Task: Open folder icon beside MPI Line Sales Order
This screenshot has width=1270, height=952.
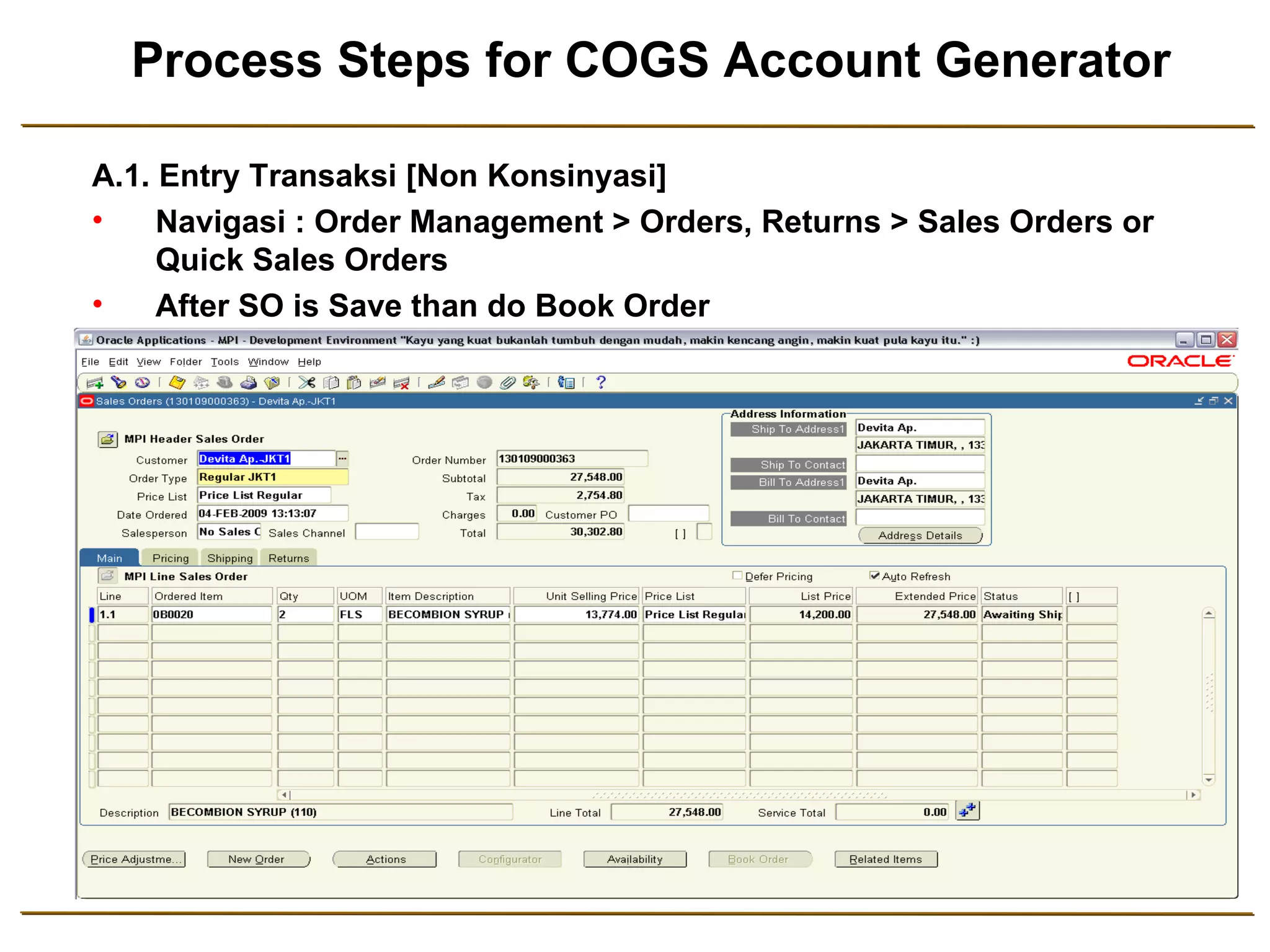Action: point(107,576)
